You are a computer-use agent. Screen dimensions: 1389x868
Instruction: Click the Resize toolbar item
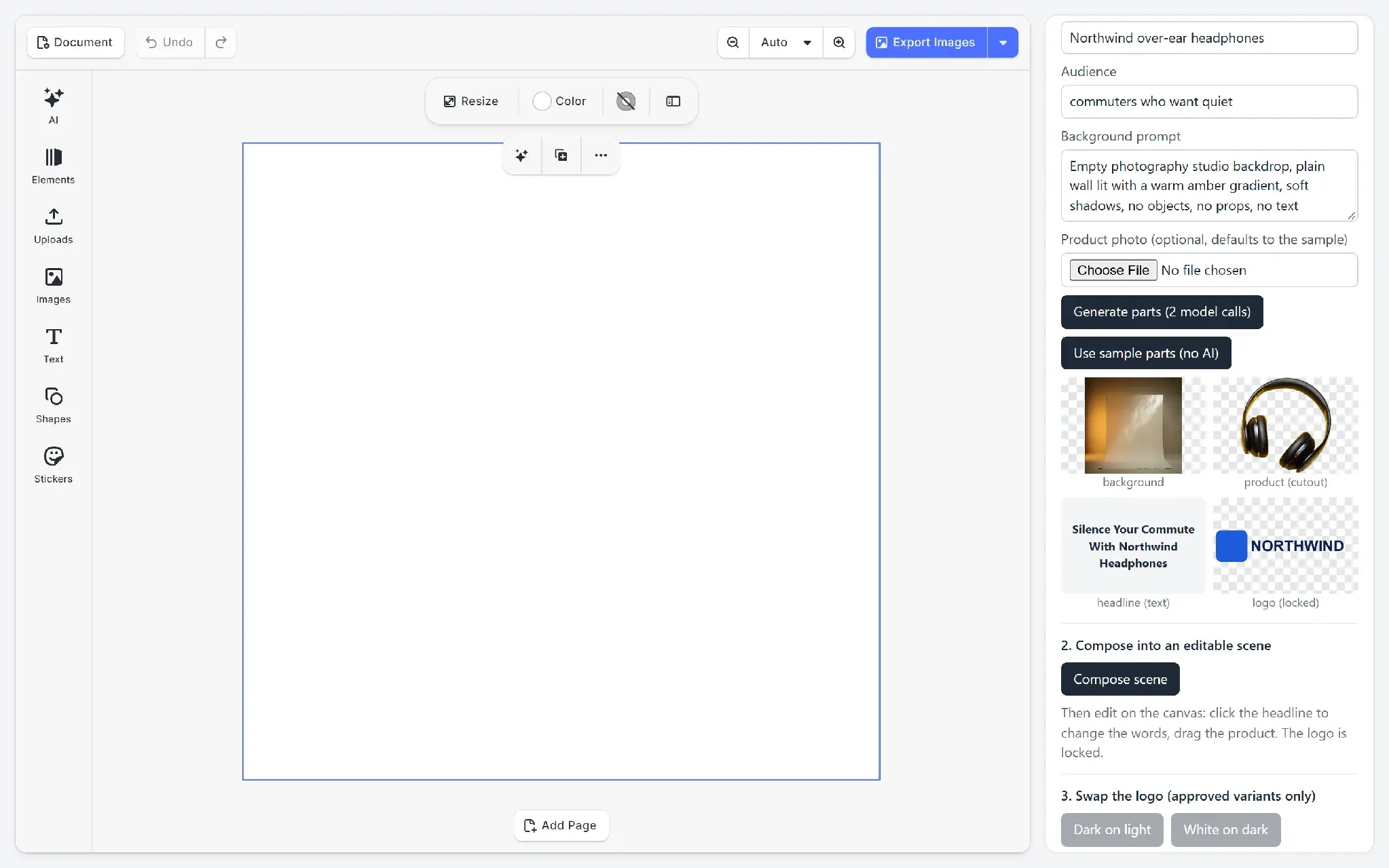click(471, 101)
